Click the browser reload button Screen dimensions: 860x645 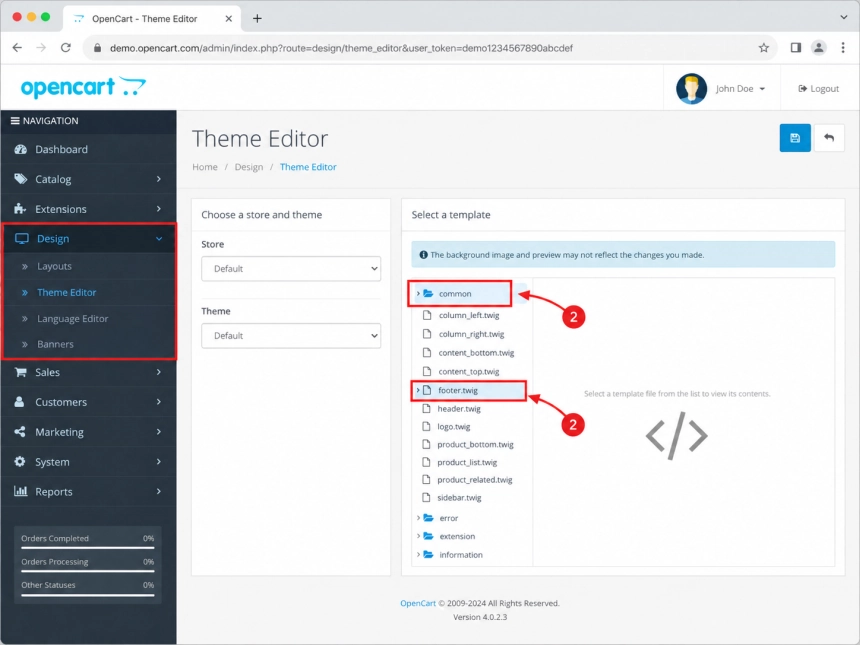point(66,48)
